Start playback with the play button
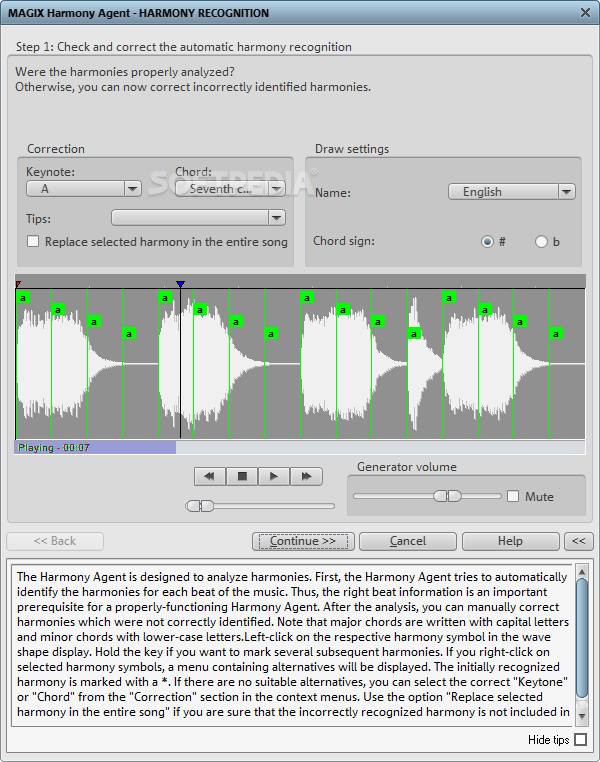This screenshot has height=762, width=600. [274, 476]
